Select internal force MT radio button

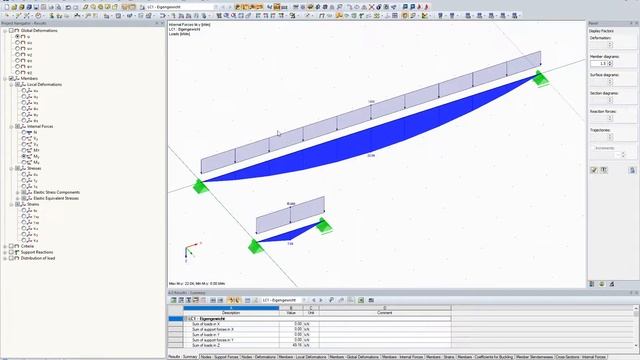[x=24, y=150]
